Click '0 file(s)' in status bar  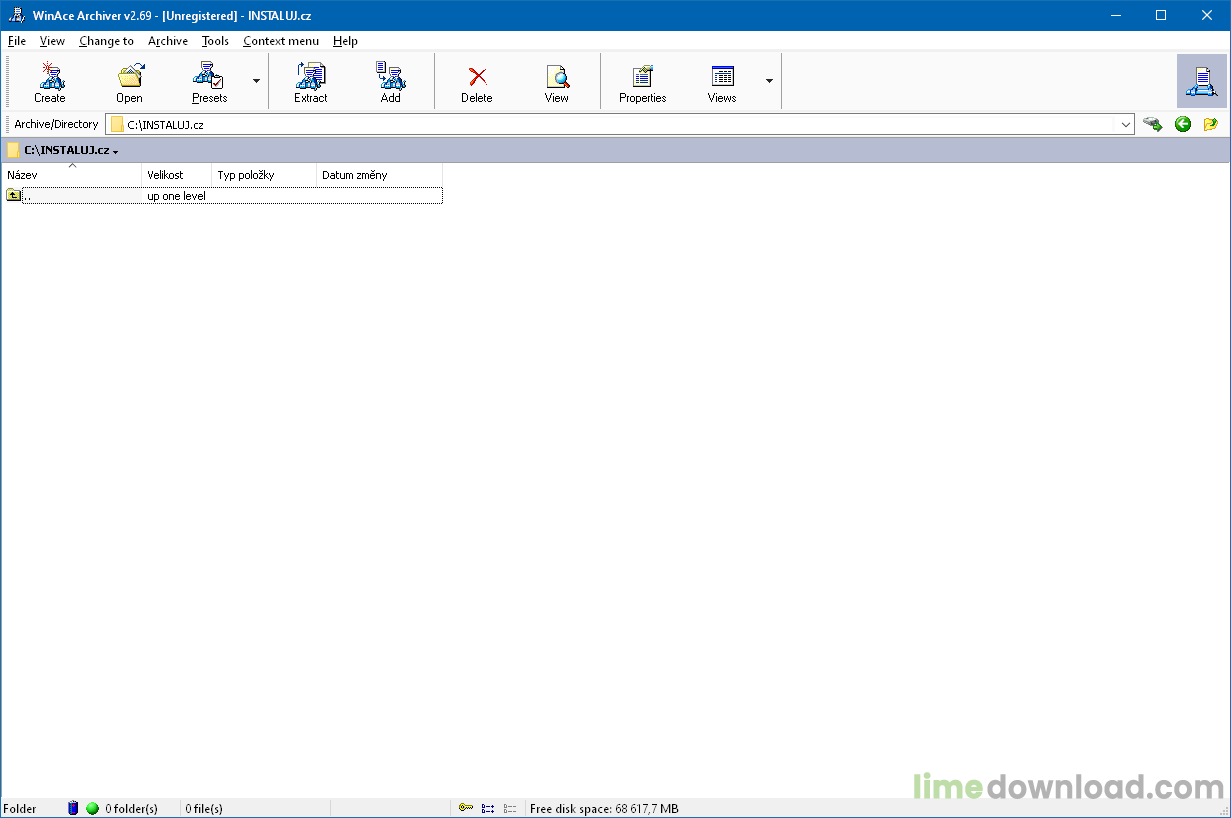coord(204,808)
